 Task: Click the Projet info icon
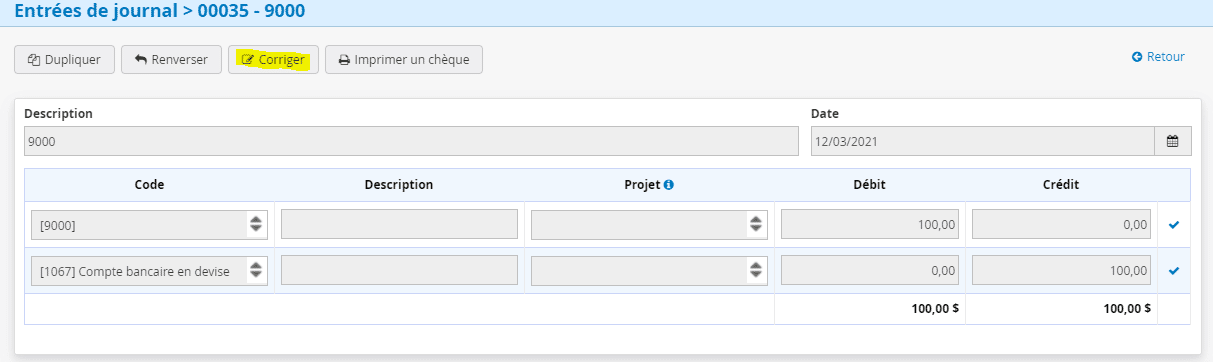click(x=669, y=185)
